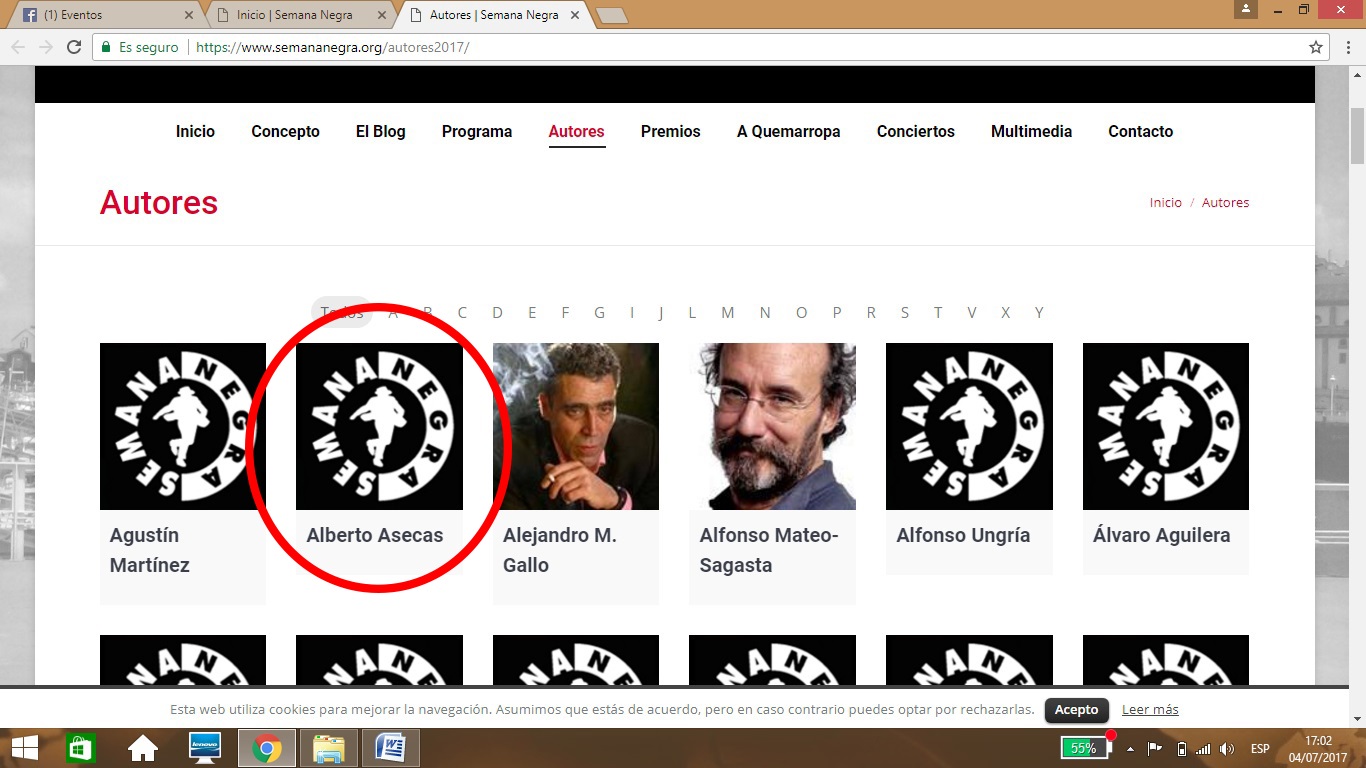
Task: Click the Inicio breadcrumb link
Action: (x=1165, y=202)
